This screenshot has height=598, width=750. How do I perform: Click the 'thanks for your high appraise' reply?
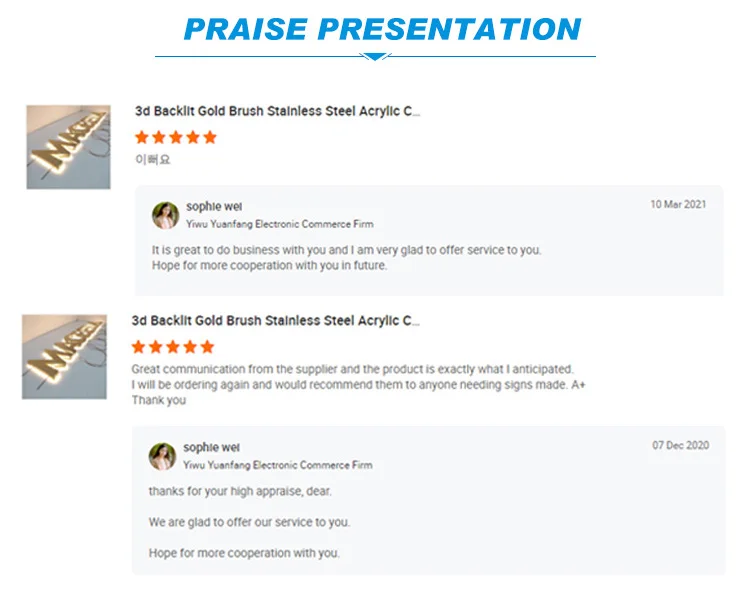pos(240,492)
